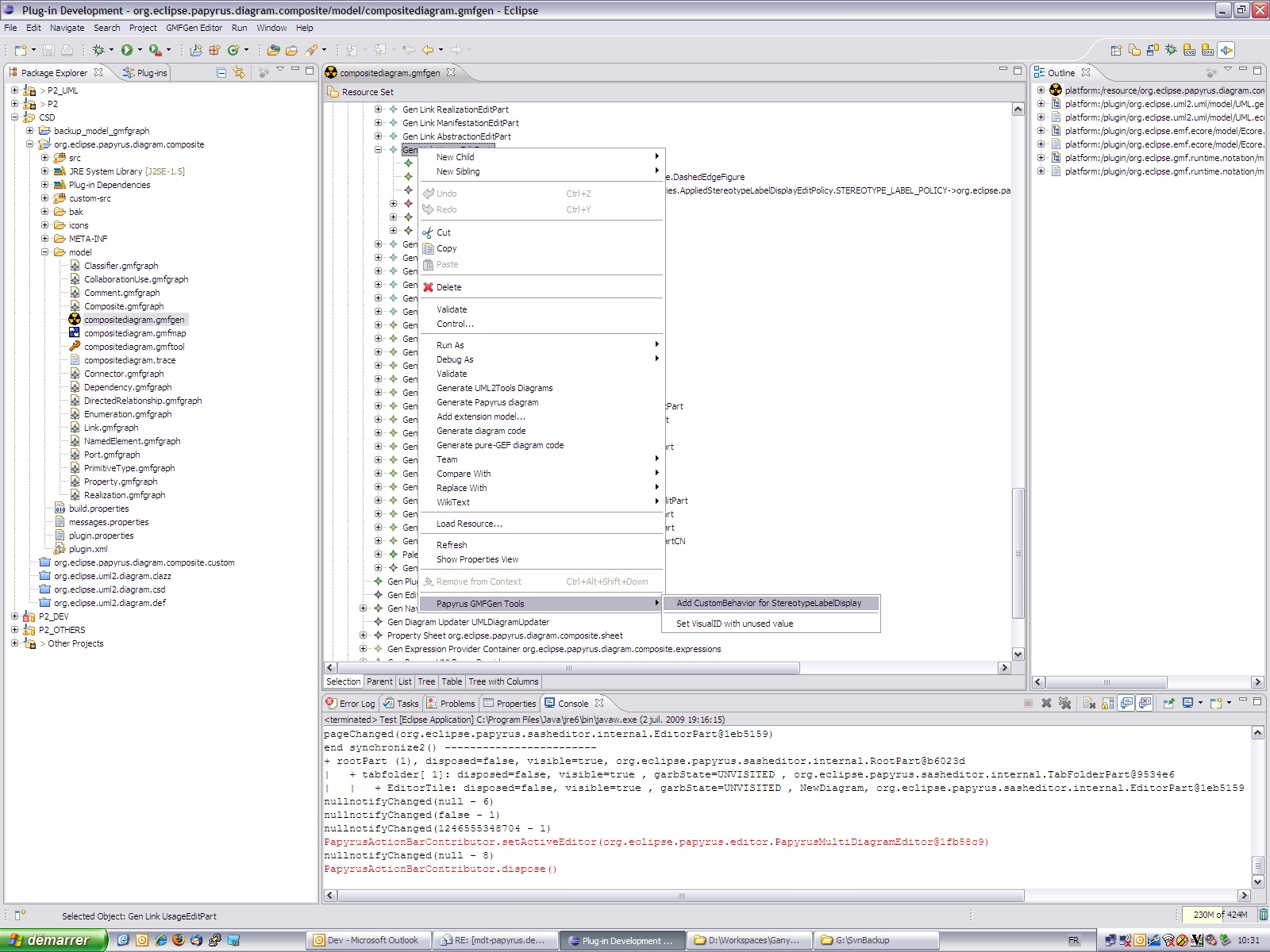Select the Parent editor tab
1270x952 pixels.
379,681
